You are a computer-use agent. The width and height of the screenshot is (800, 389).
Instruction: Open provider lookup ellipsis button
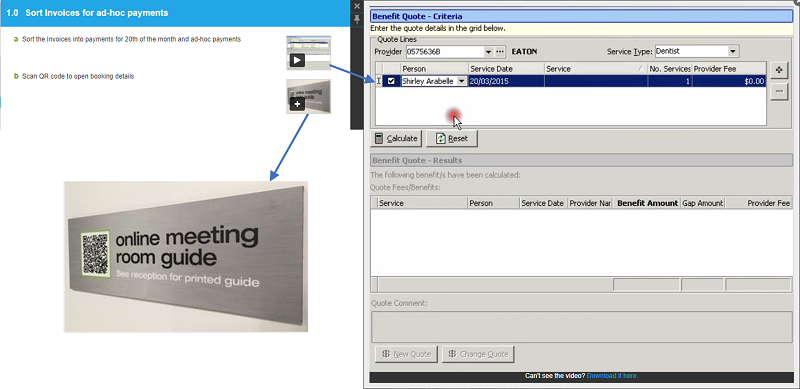pos(500,52)
